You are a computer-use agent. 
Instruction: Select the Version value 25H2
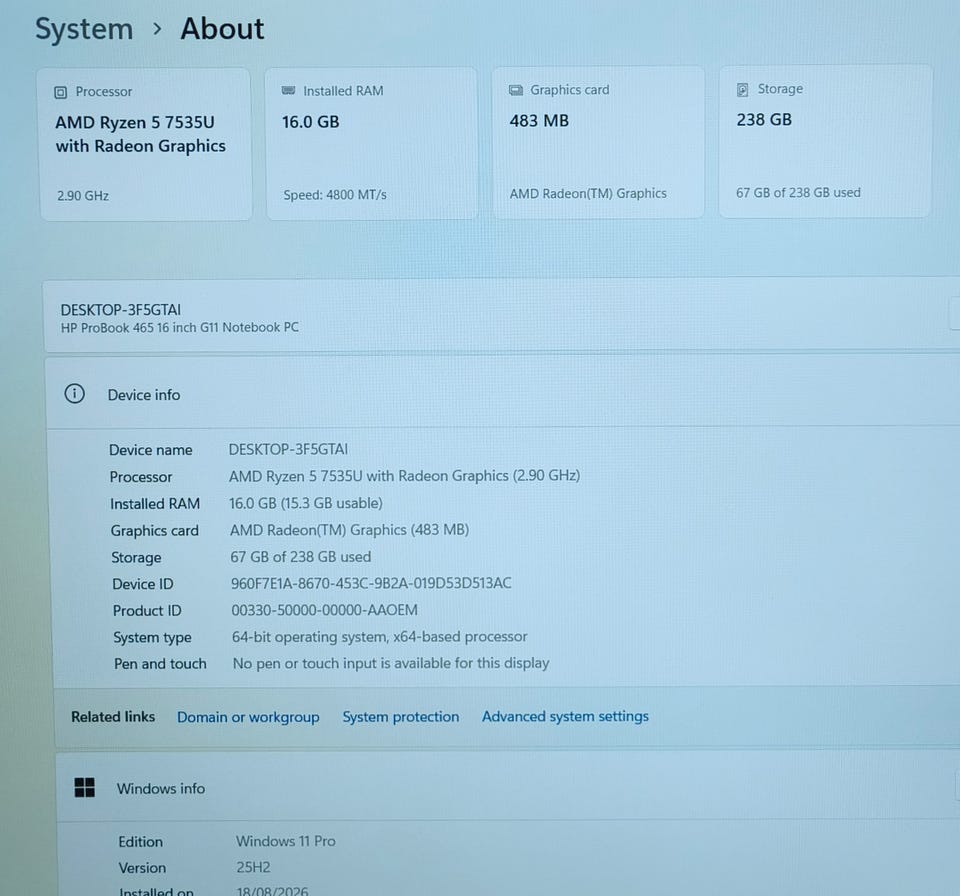tap(253, 867)
